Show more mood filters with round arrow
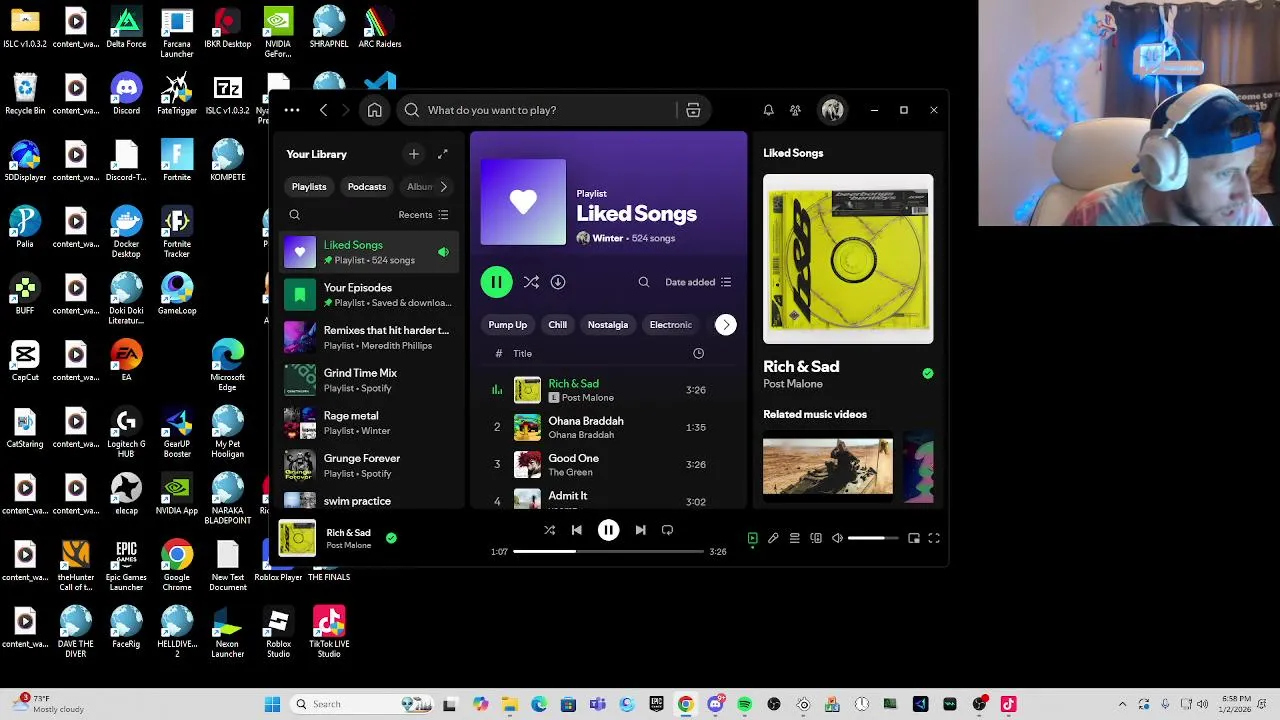Viewport: 1280px width, 720px height. coord(726,325)
